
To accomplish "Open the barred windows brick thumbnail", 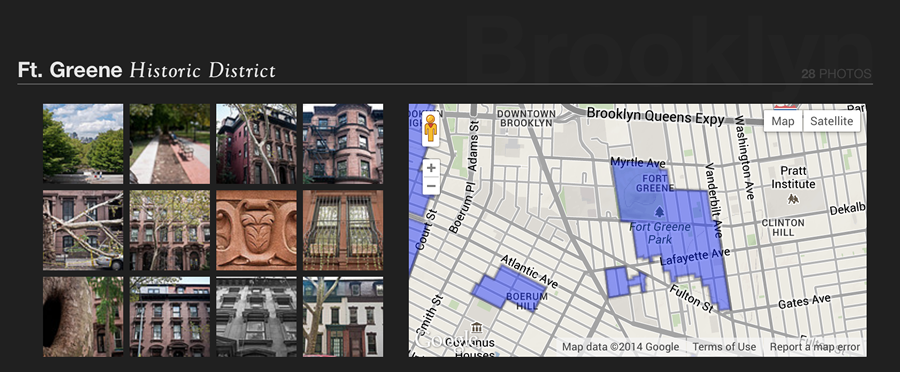I will tap(343, 230).
